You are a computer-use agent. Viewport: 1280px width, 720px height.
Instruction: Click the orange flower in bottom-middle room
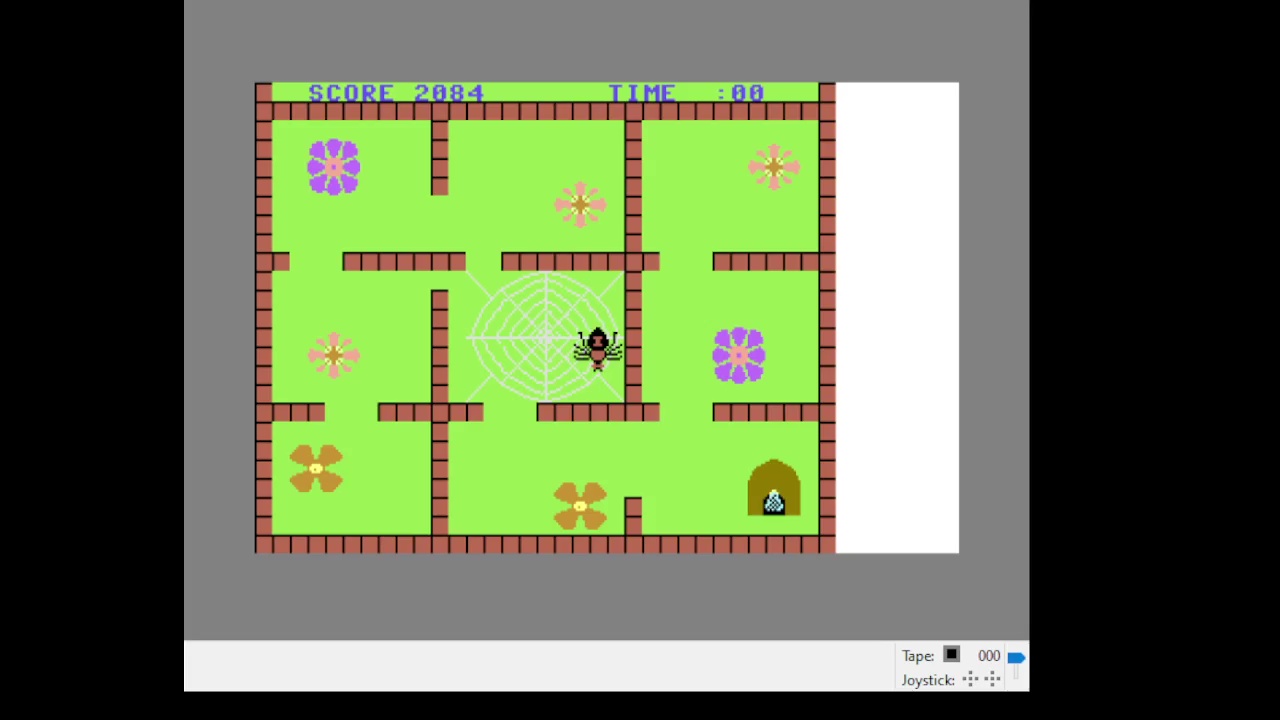[x=580, y=506]
